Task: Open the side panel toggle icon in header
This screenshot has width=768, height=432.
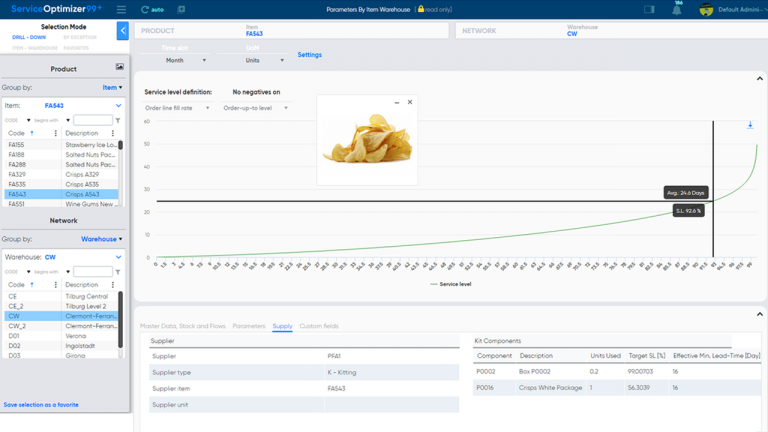Action: pyautogui.click(x=649, y=9)
